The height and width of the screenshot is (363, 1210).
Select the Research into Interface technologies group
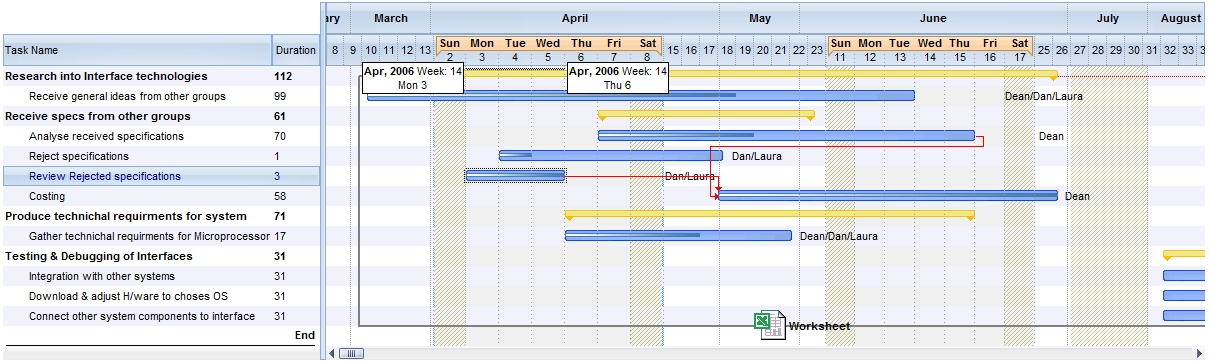160,76
